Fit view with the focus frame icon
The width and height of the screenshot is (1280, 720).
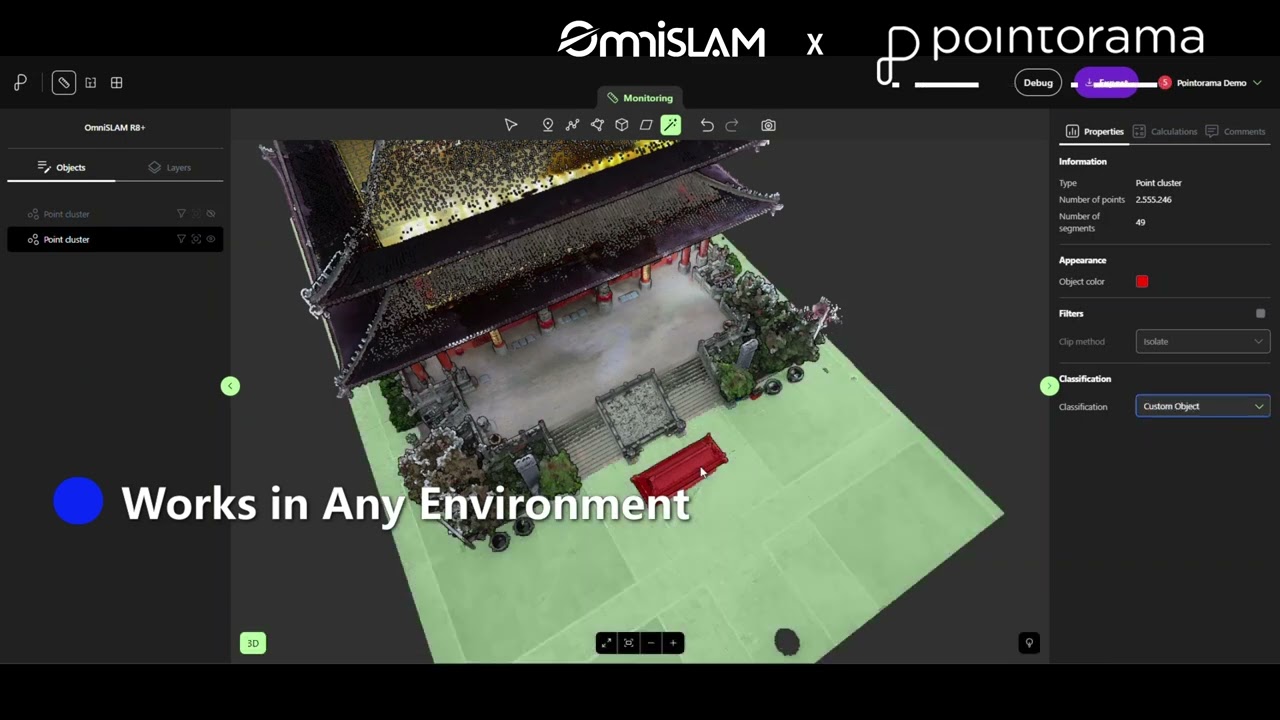coord(629,643)
